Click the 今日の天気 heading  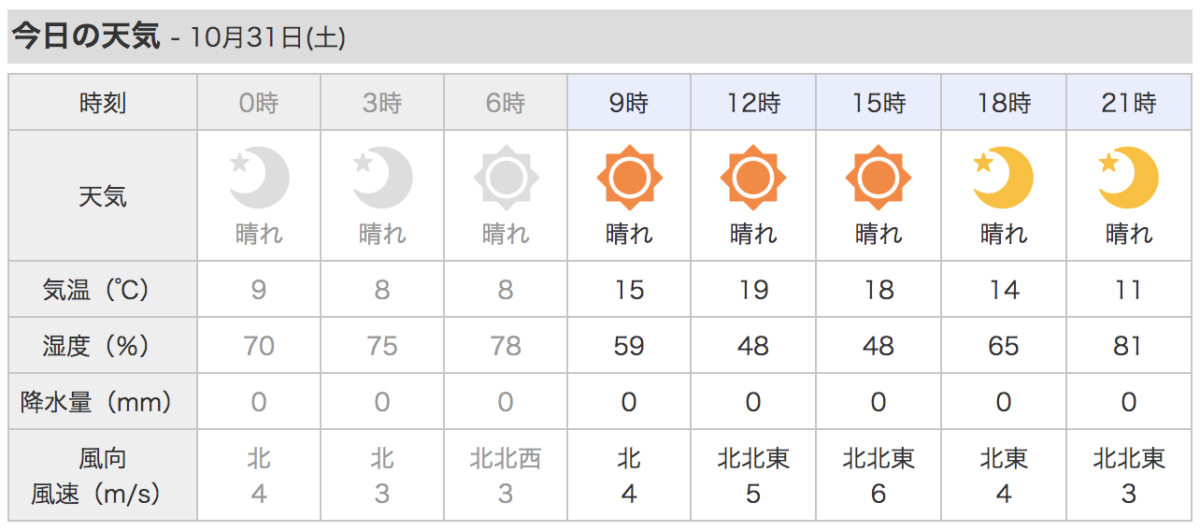click(x=85, y=37)
